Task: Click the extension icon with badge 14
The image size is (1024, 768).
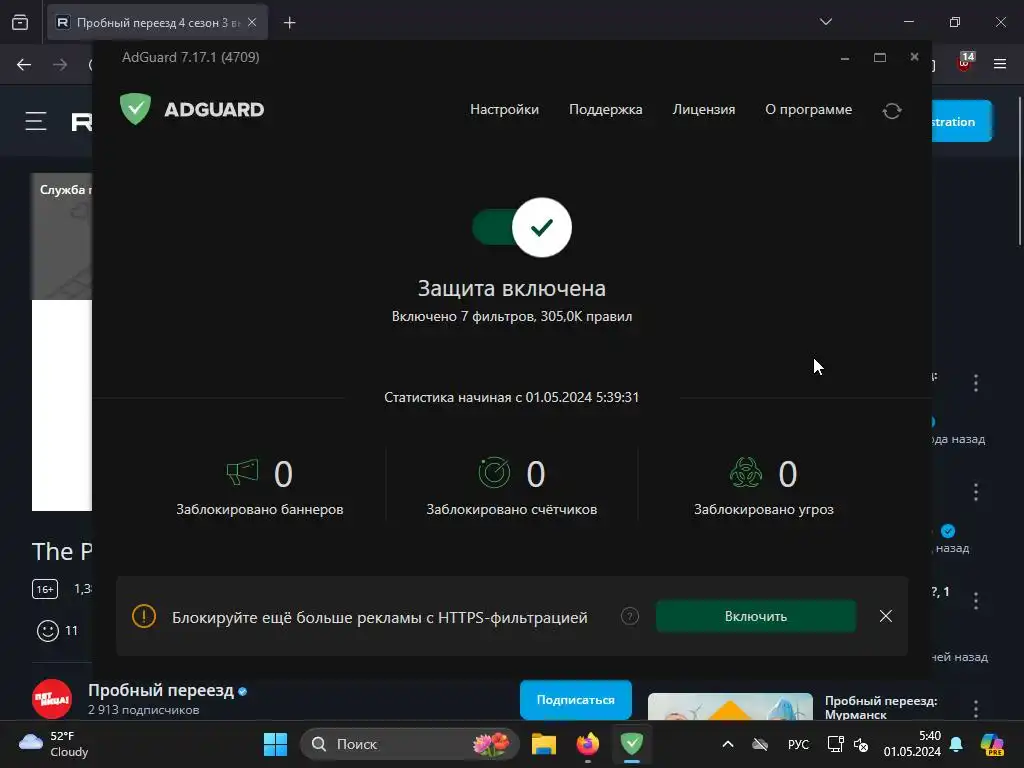Action: pyautogui.click(x=965, y=63)
